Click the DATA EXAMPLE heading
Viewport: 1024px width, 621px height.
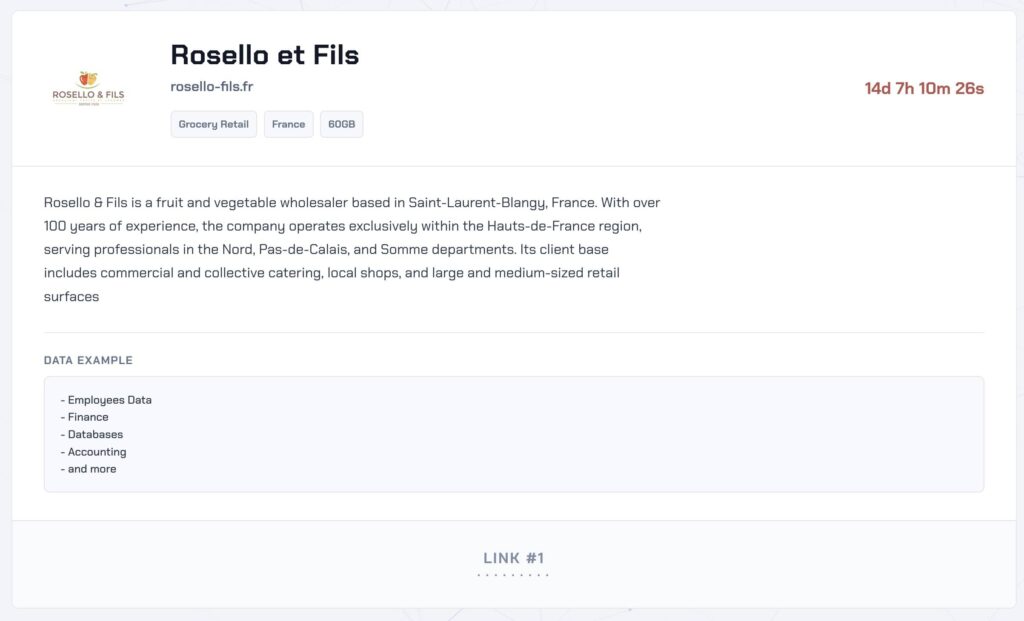click(x=88, y=360)
